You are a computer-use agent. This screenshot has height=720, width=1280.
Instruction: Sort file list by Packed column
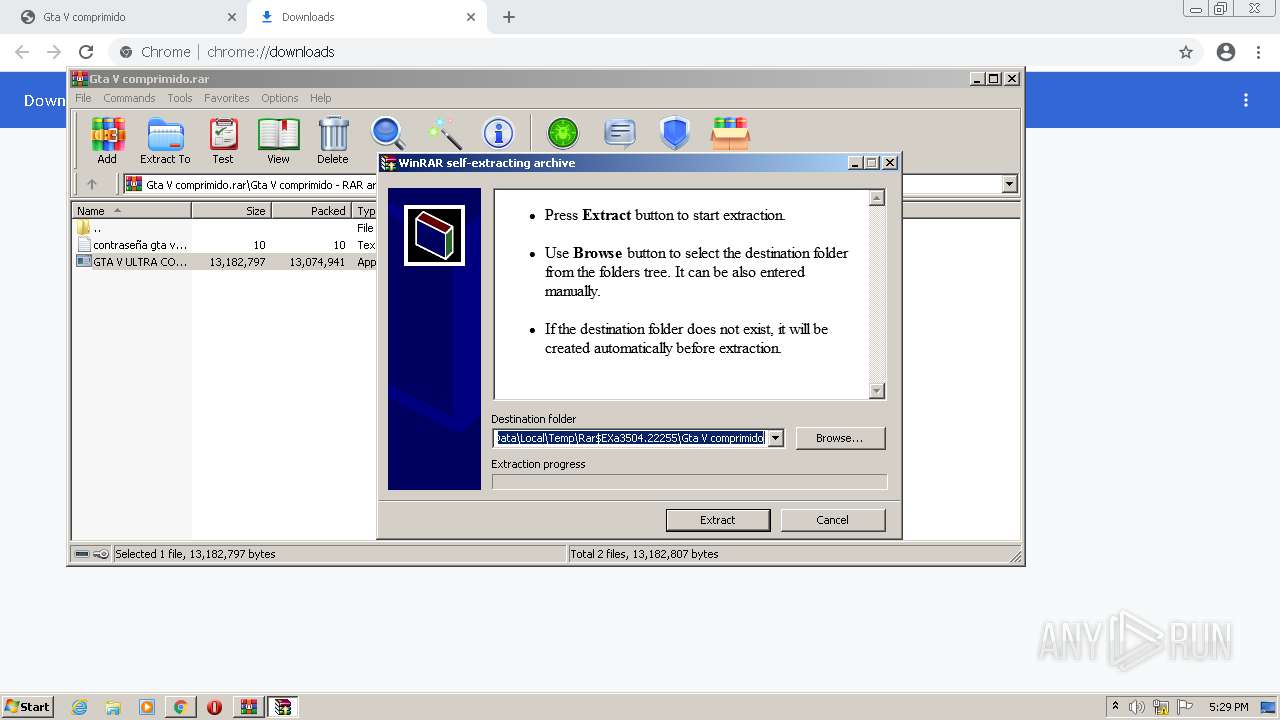pos(311,210)
